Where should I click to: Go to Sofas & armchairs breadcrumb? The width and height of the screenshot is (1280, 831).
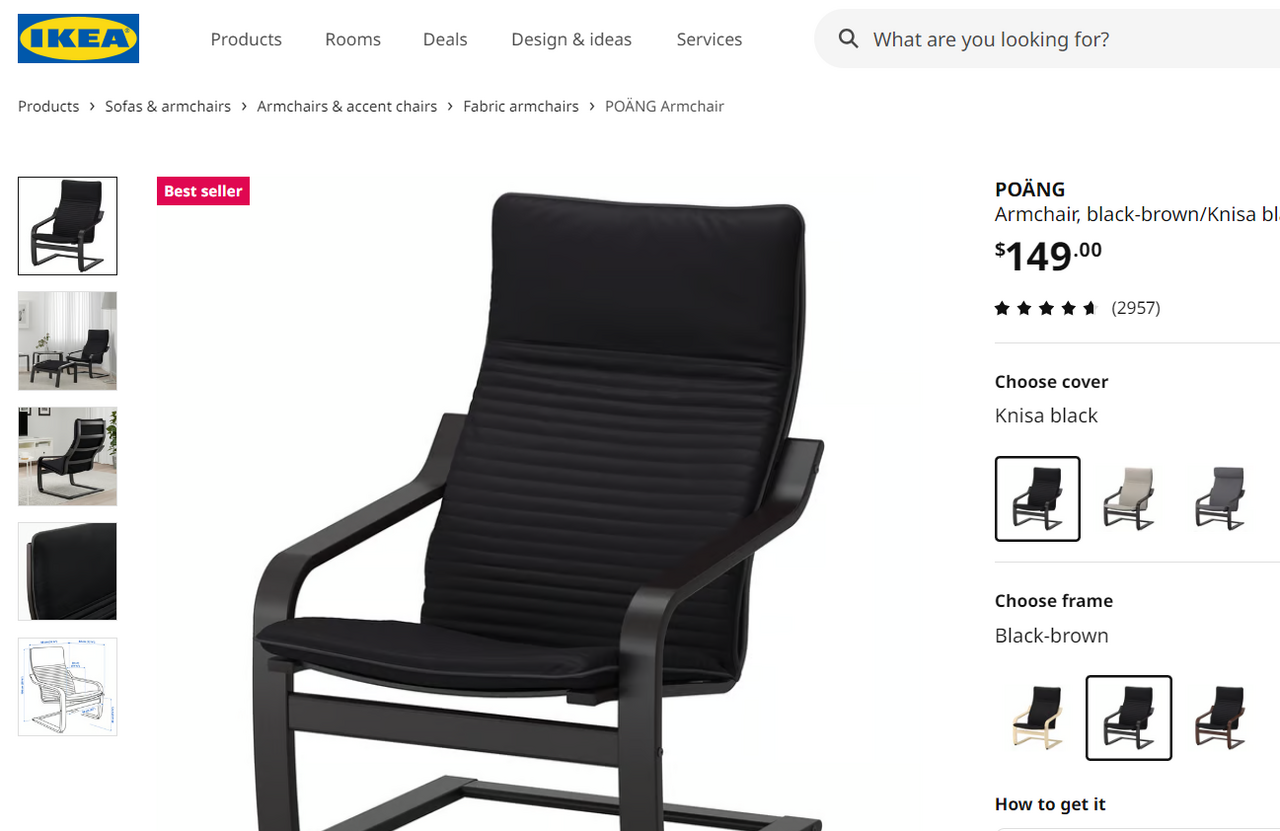[168, 106]
